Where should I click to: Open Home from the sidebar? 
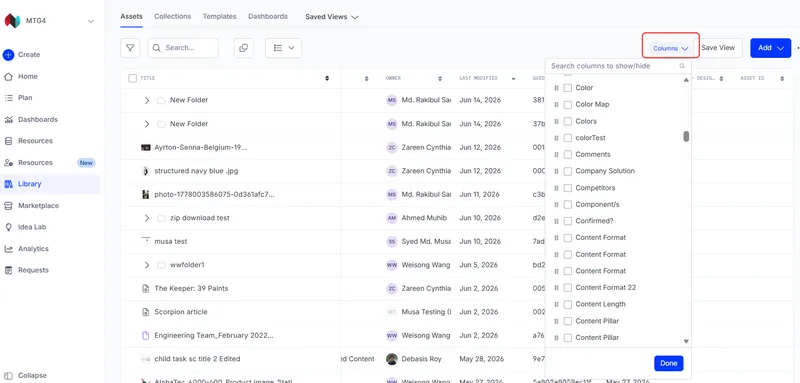pyautogui.click(x=28, y=76)
